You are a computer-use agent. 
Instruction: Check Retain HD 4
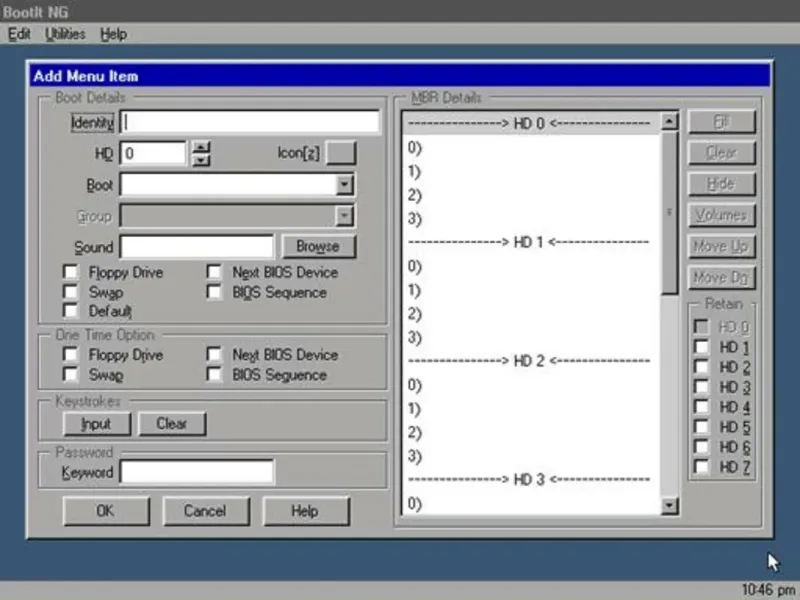coord(702,407)
